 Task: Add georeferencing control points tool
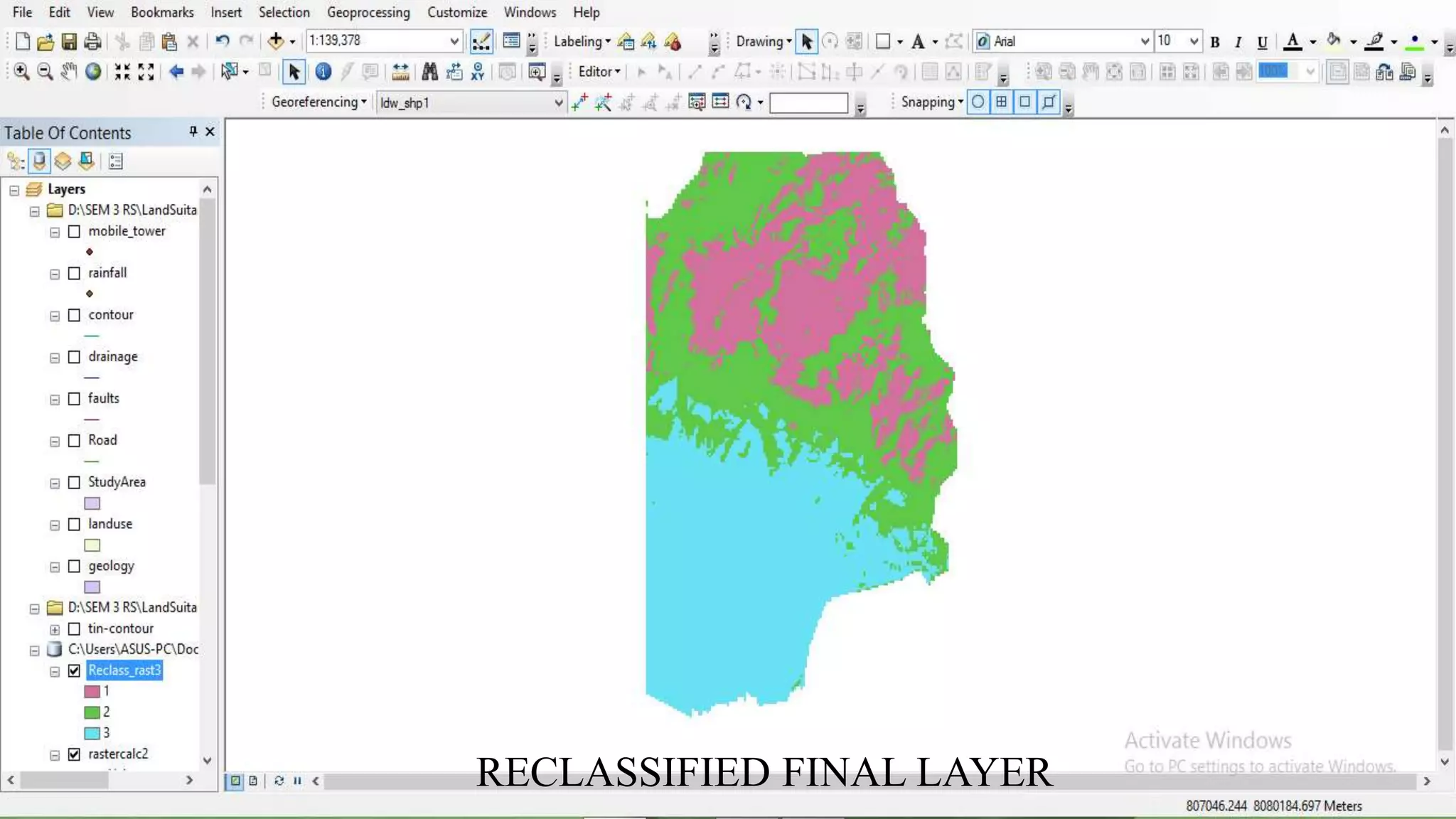point(579,102)
